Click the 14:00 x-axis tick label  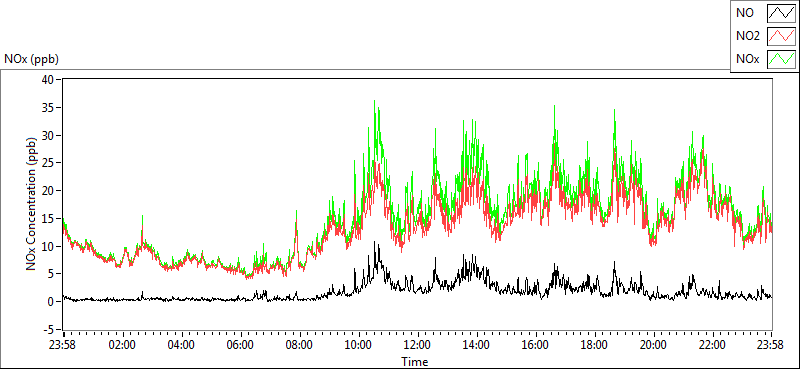click(x=477, y=345)
